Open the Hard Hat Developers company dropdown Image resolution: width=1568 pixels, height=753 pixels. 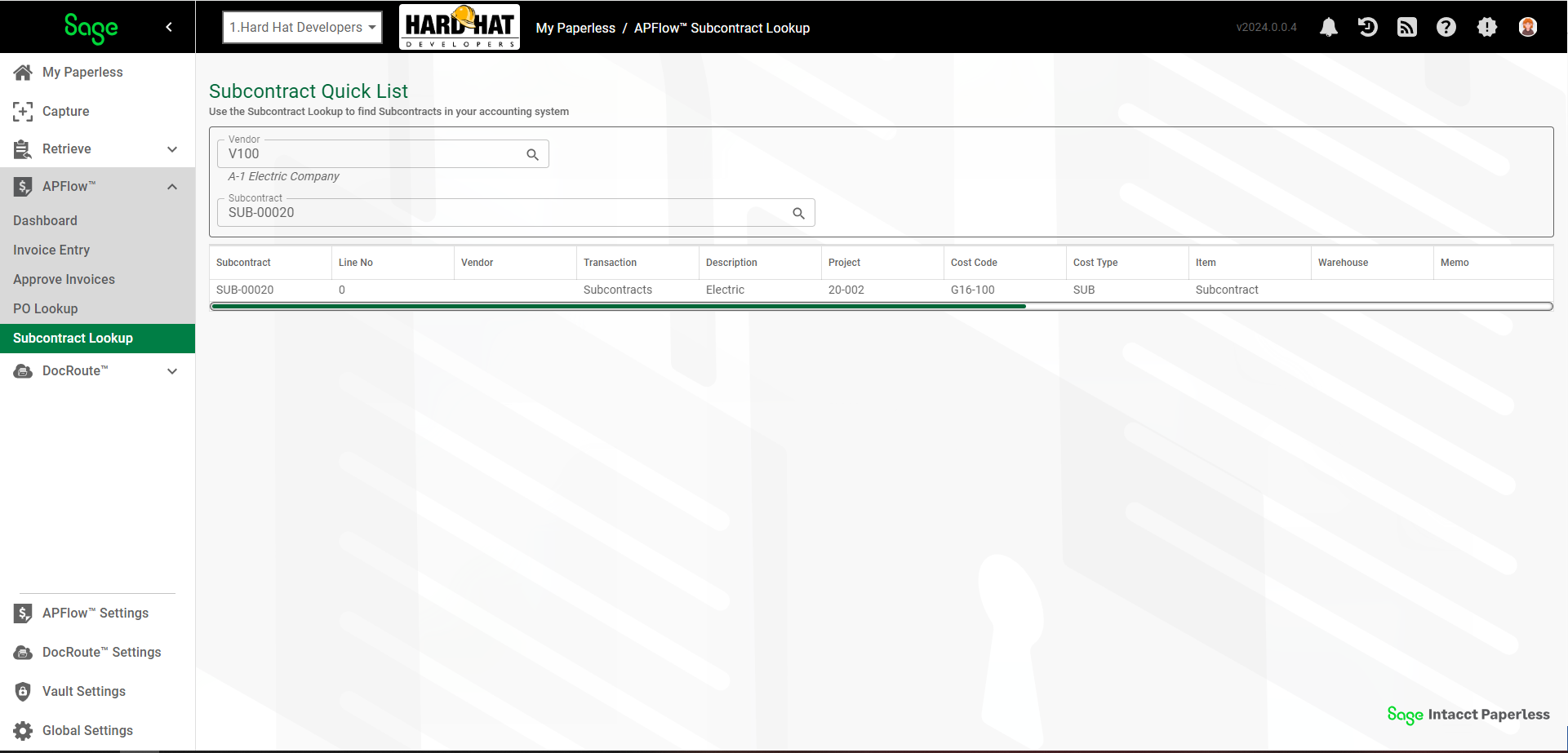click(302, 27)
